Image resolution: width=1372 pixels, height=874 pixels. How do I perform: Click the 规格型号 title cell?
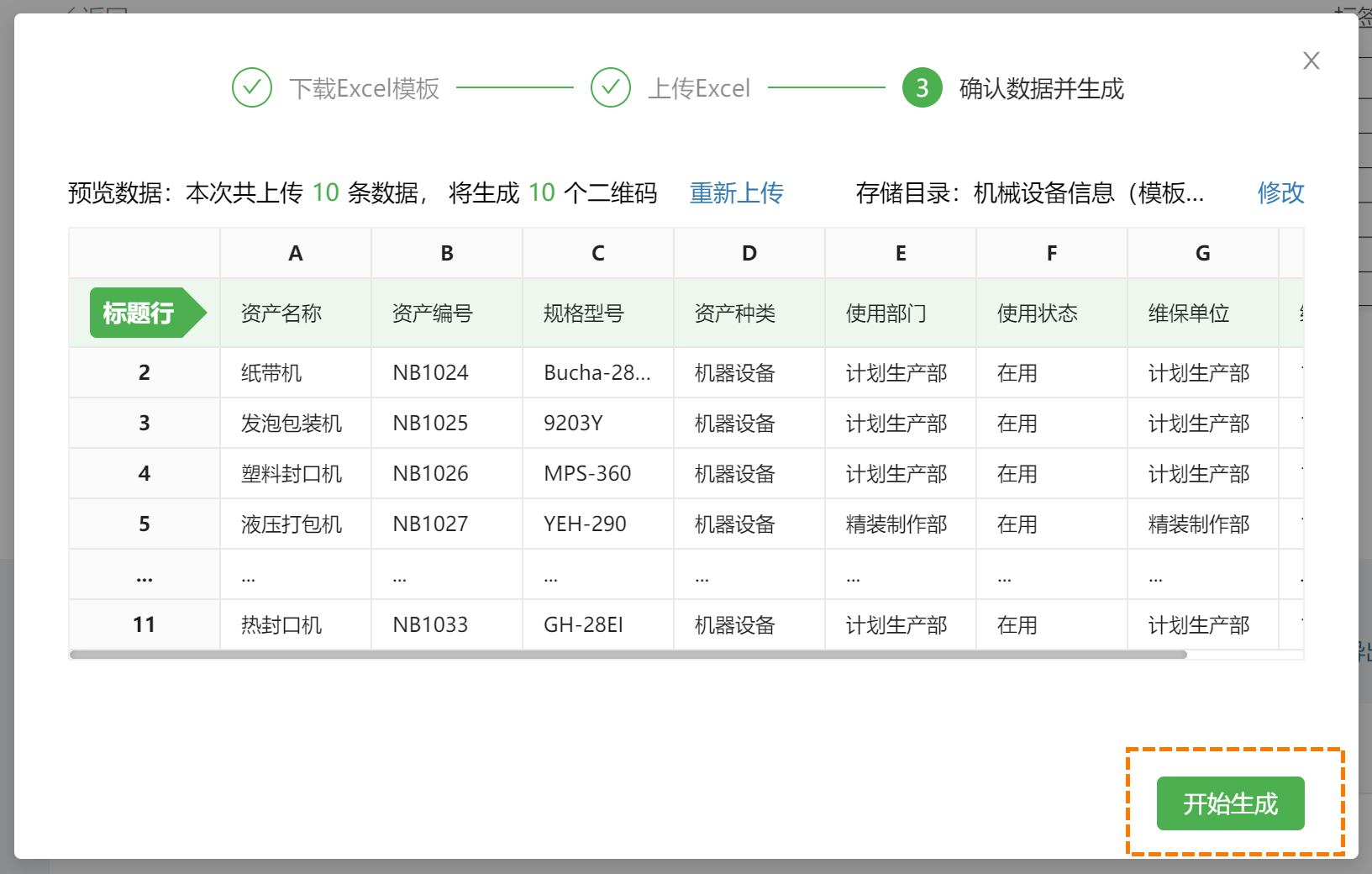tap(598, 313)
